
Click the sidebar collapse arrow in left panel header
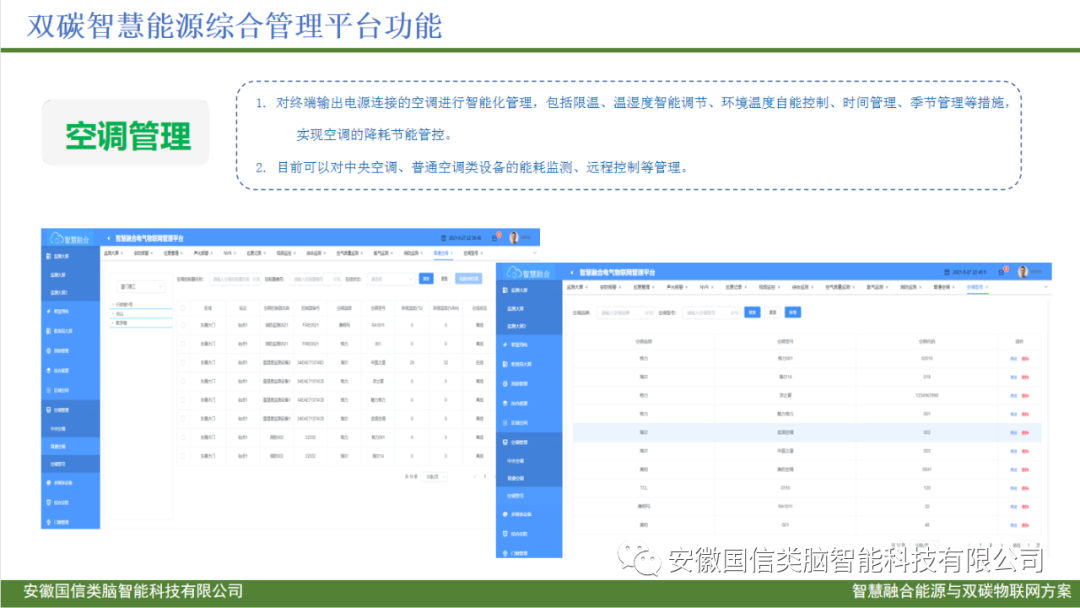point(108,239)
